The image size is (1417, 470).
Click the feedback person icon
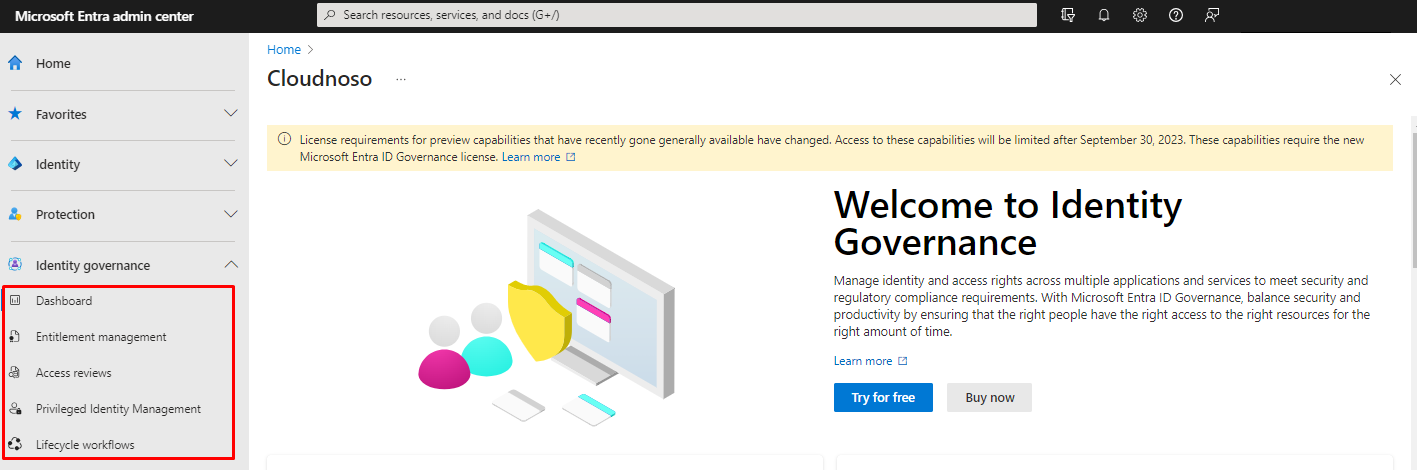pos(1212,15)
